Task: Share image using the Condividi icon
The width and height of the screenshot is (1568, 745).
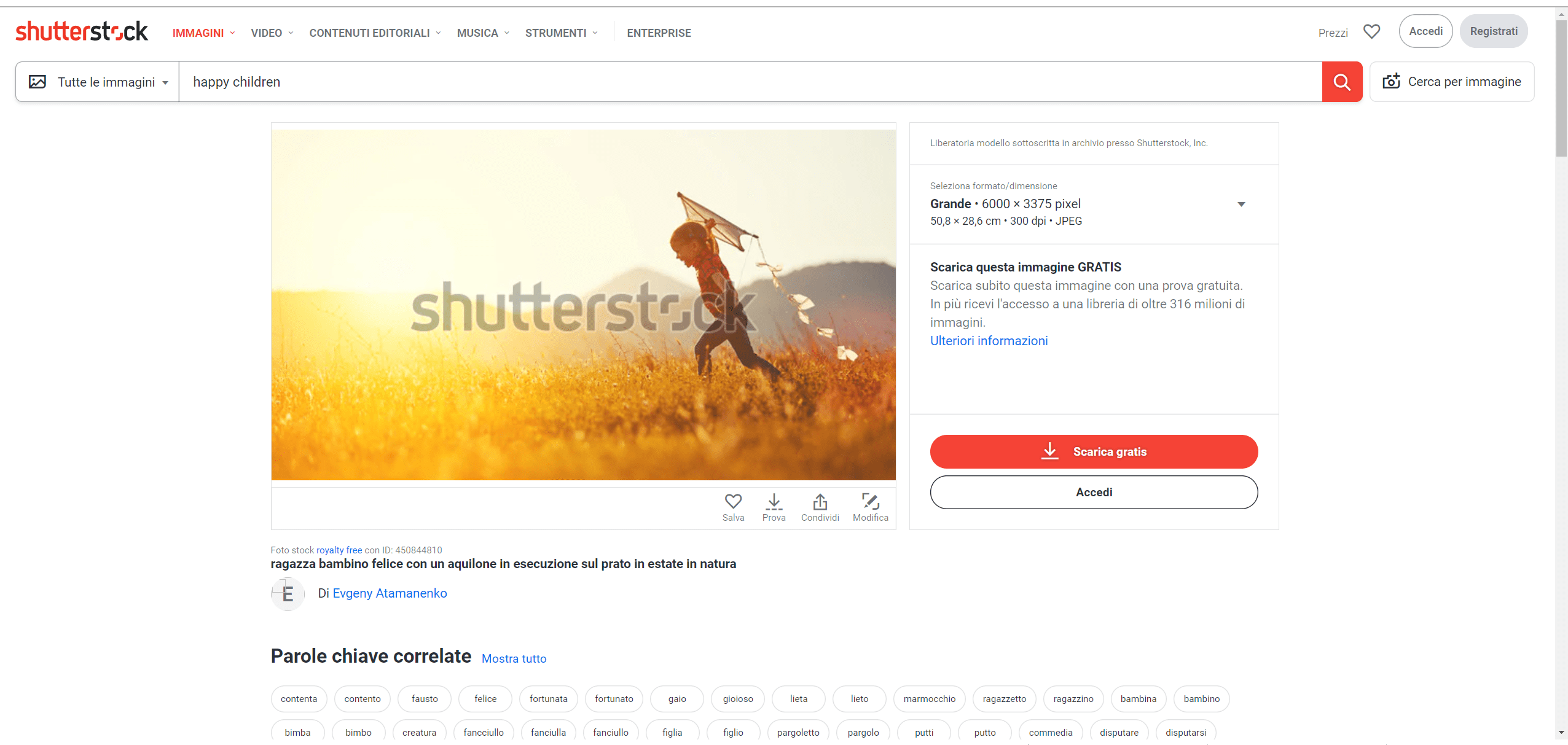Action: pos(820,507)
